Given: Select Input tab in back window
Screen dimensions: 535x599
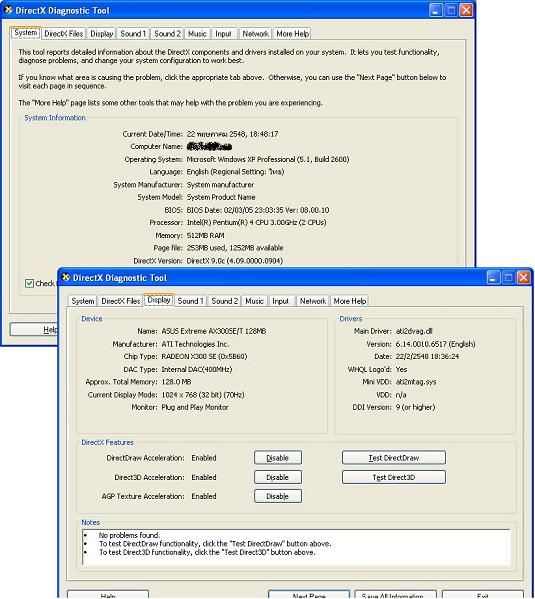Looking at the screenshot, I should [223, 34].
